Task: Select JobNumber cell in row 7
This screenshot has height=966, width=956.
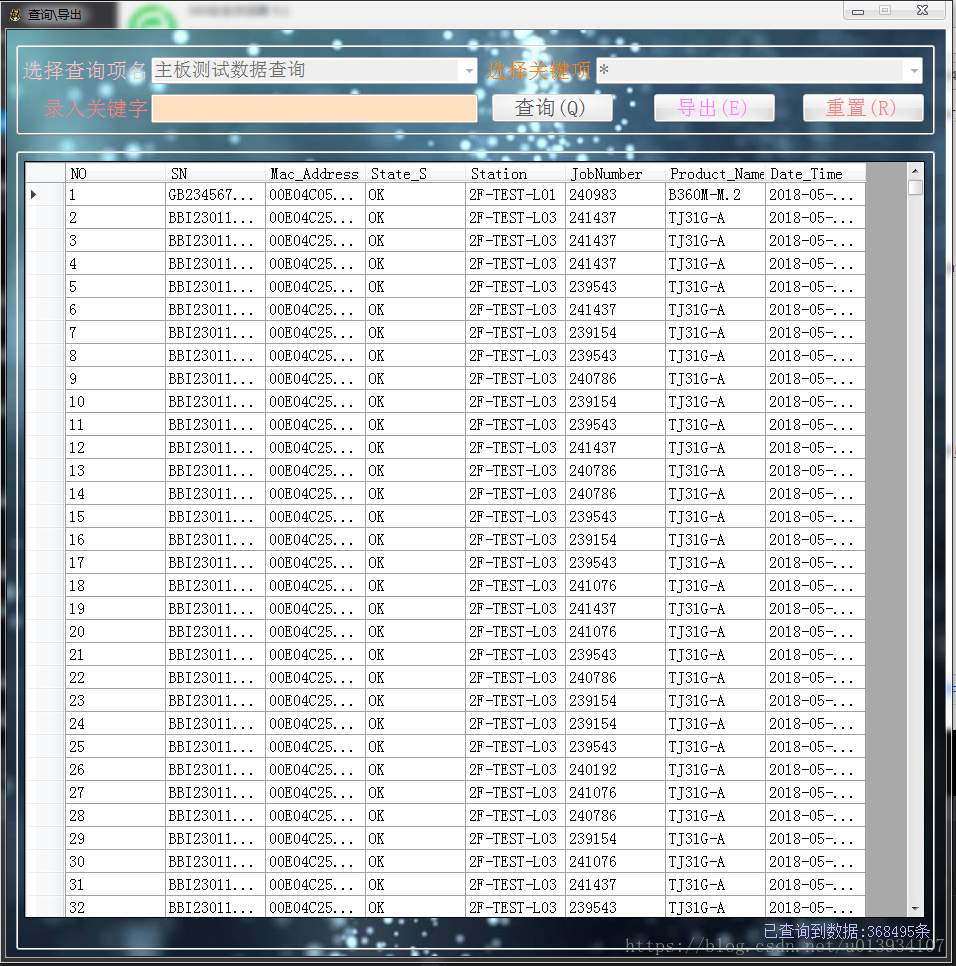Action: click(x=615, y=333)
